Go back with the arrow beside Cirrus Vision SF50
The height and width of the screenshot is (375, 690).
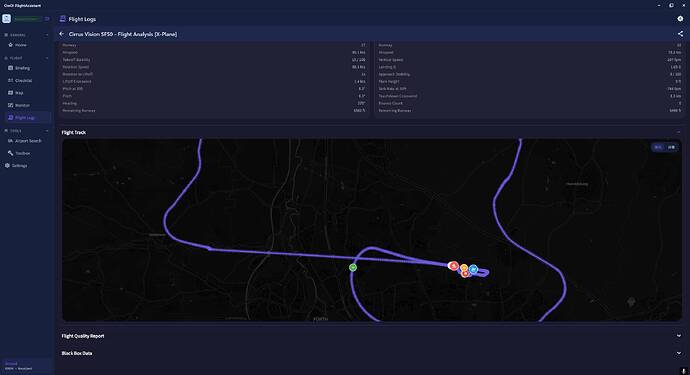tap(62, 34)
